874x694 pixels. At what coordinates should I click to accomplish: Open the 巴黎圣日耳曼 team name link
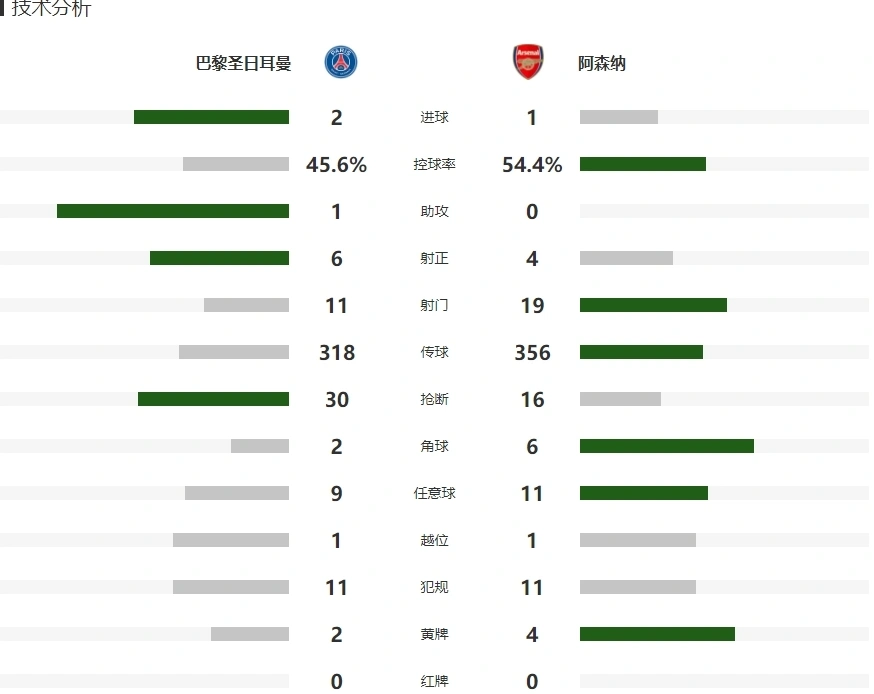tap(243, 63)
